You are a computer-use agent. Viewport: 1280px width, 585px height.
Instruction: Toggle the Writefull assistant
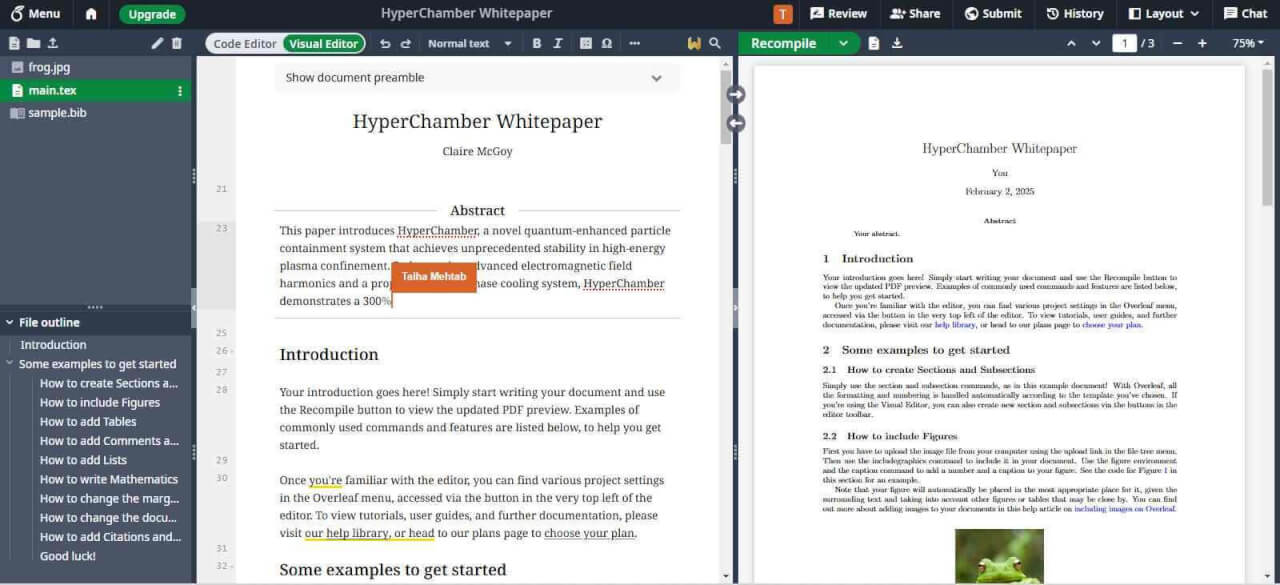[x=694, y=43]
